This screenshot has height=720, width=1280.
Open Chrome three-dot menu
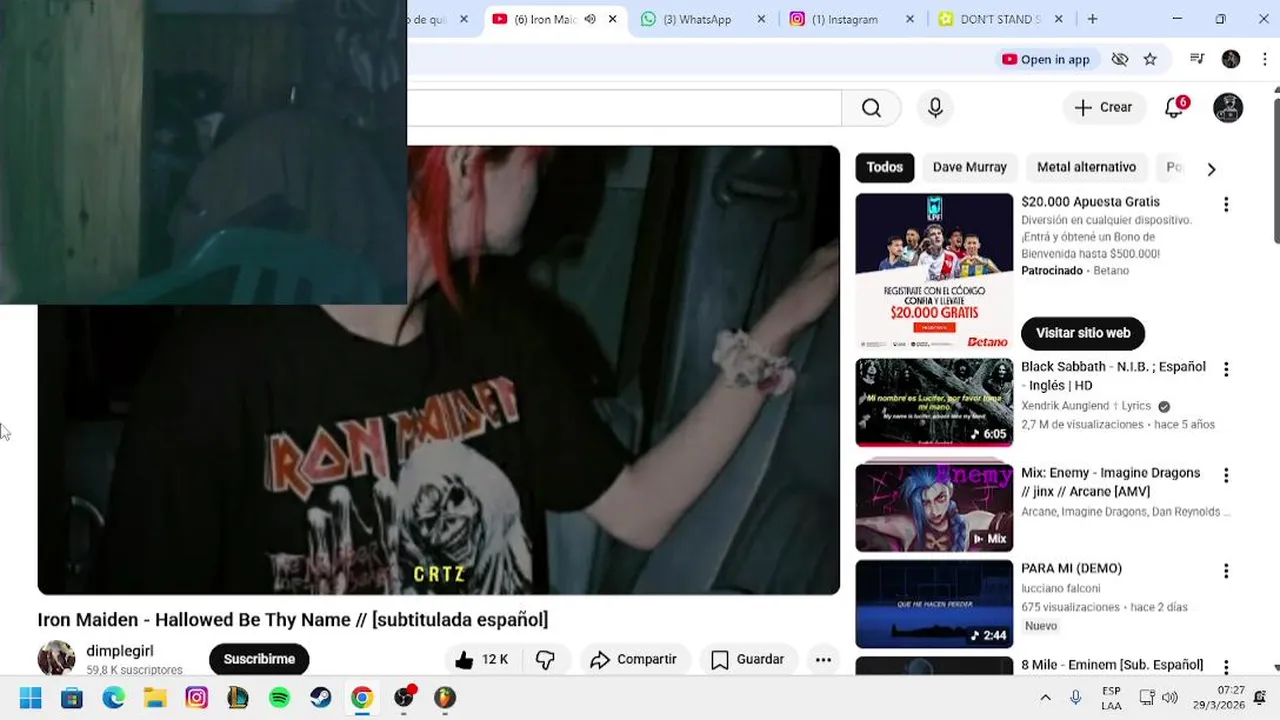1265,59
